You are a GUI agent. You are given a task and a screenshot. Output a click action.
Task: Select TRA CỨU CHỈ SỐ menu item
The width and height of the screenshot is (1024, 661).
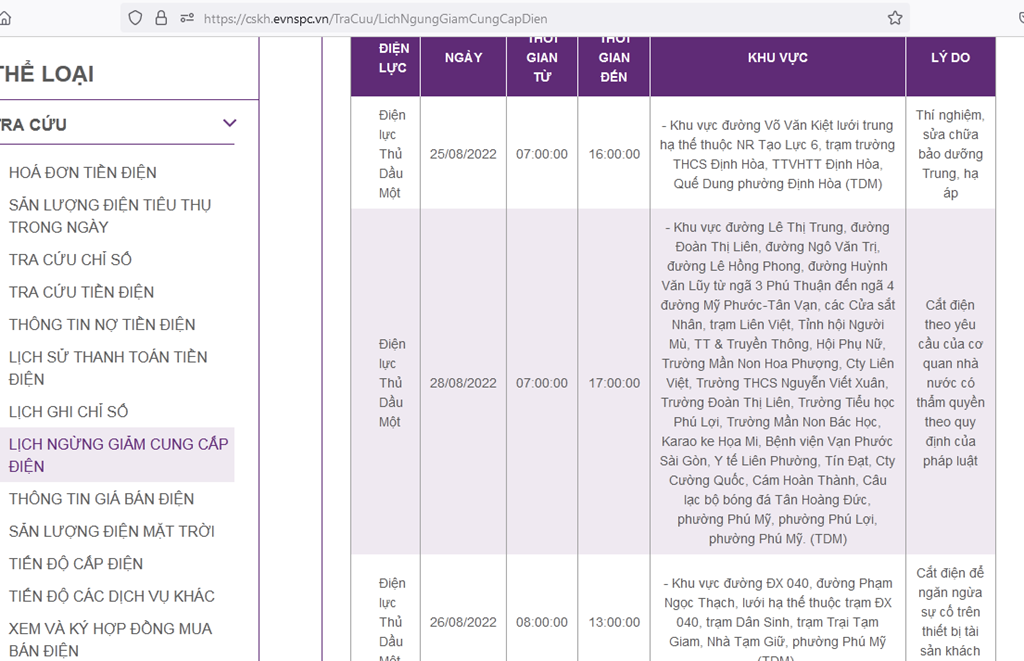(70, 259)
